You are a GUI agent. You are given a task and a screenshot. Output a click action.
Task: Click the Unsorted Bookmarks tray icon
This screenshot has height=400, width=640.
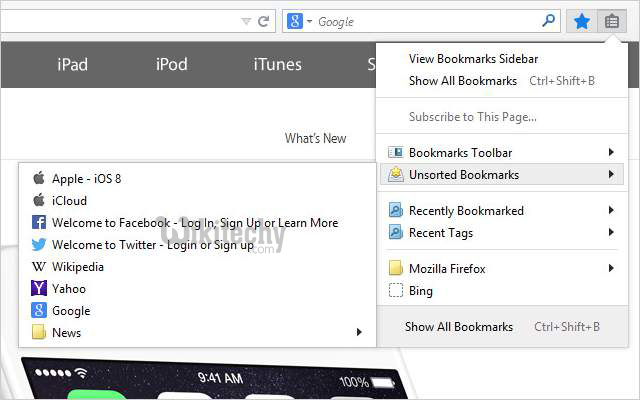coord(396,174)
